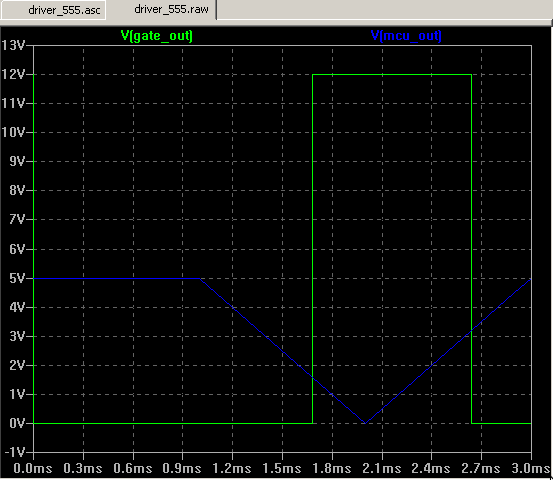Click the 11V vertical axis label
This screenshot has height=480, width=553.
pos(13,103)
